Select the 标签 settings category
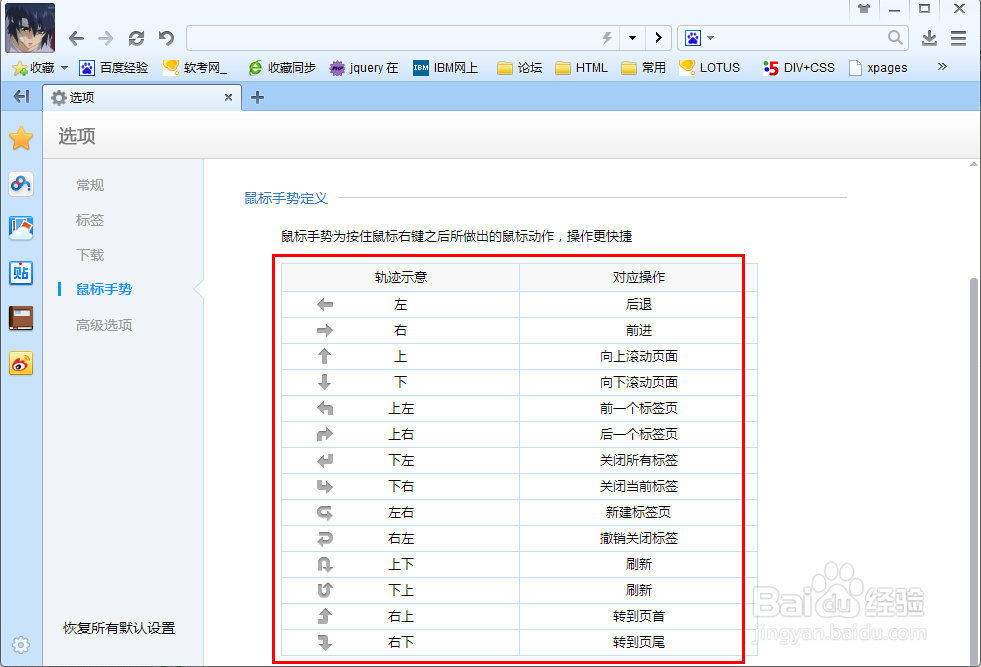 point(90,220)
